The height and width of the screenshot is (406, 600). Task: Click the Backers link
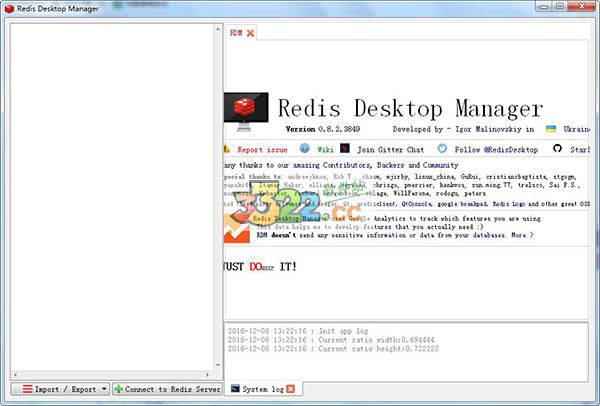(390, 165)
